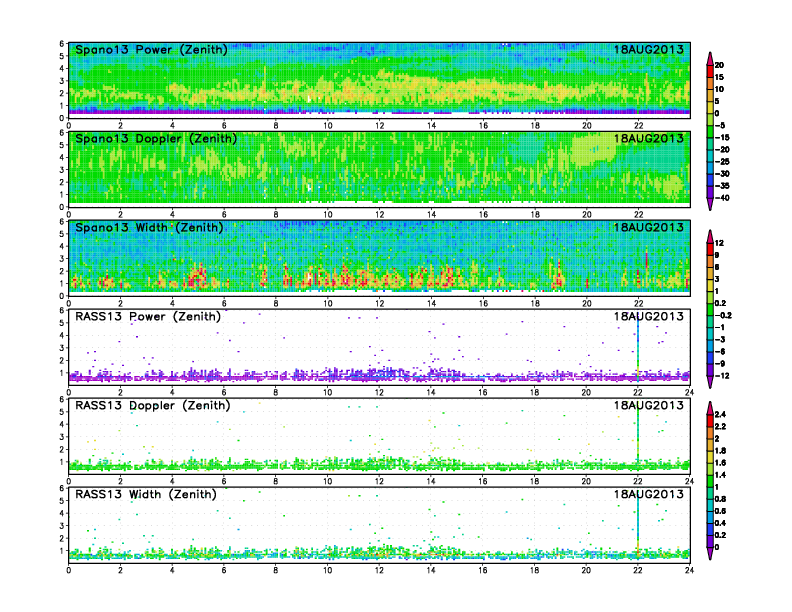Click the 18AUG2013 date in Spano13 Power panel
The height and width of the screenshot is (612, 792).
click(649, 49)
